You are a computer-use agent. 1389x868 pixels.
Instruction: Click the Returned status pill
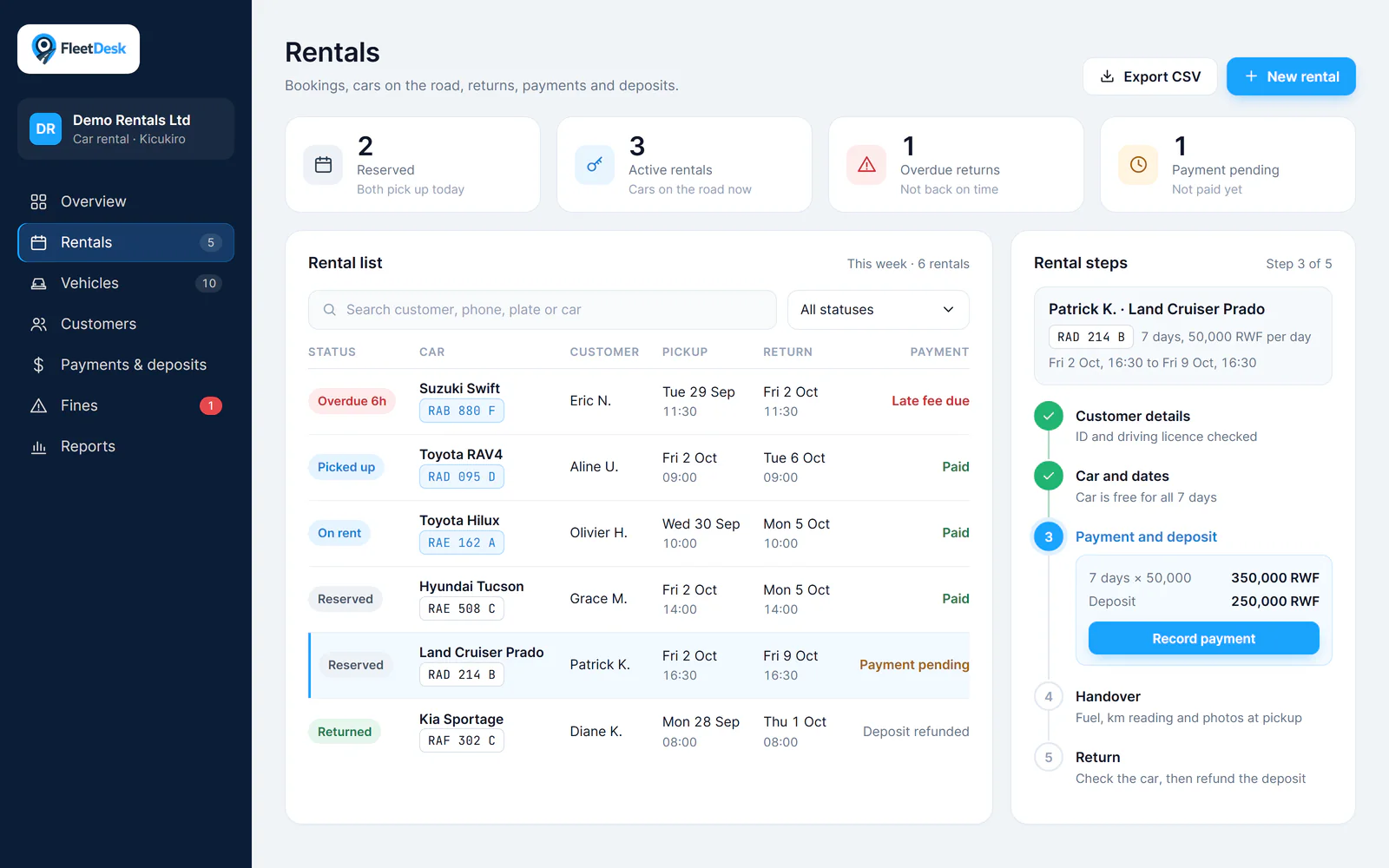pyautogui.click(x=345, y=732)
